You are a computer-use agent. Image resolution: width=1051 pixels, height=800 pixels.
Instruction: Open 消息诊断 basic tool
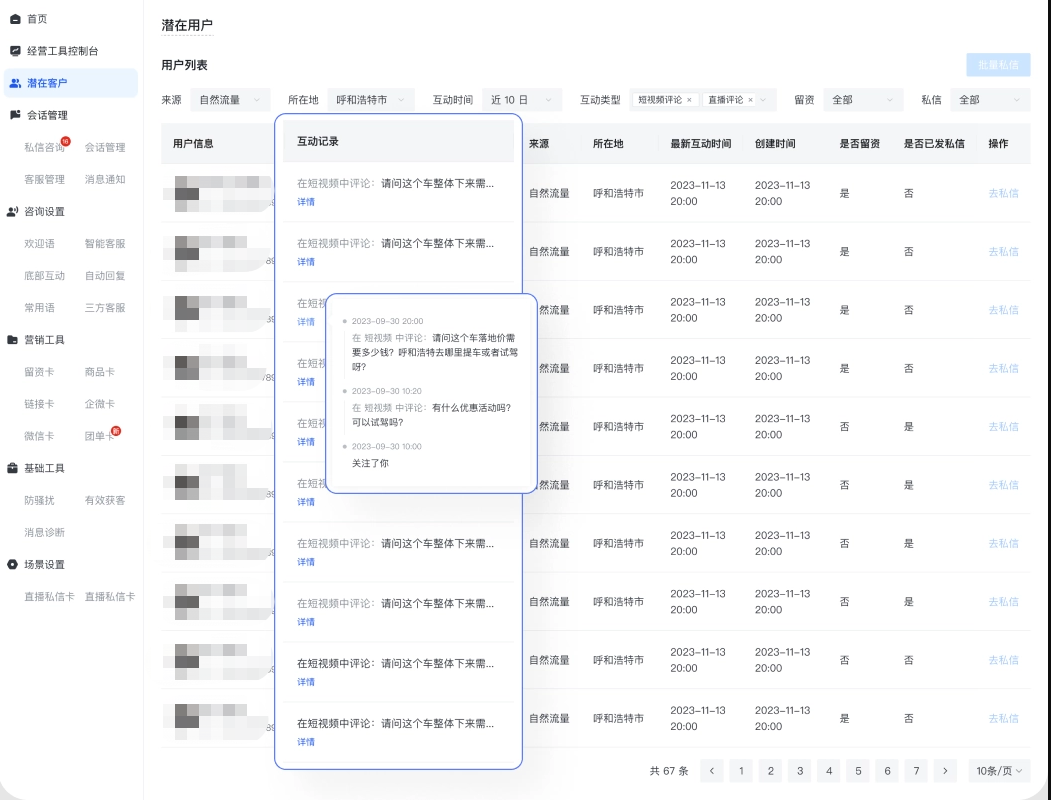click(44, 533)
